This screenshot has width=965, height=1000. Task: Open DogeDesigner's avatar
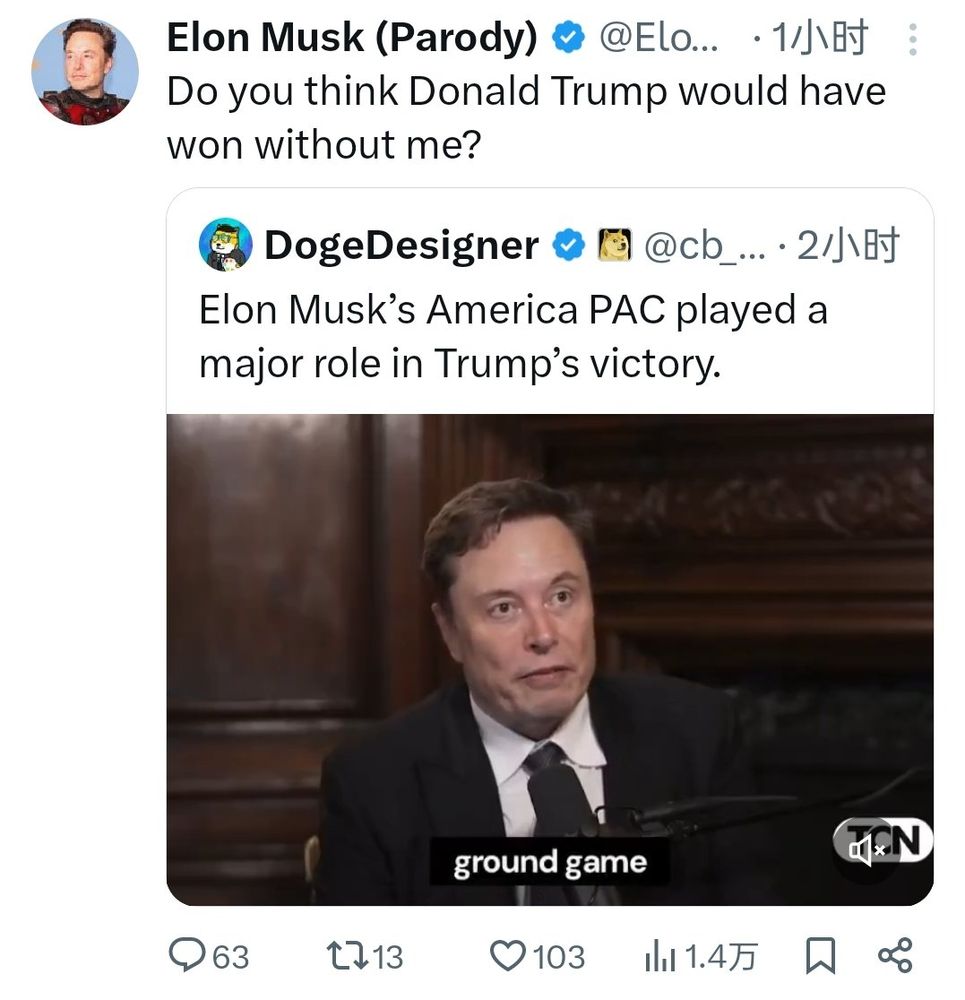point(225,245)
